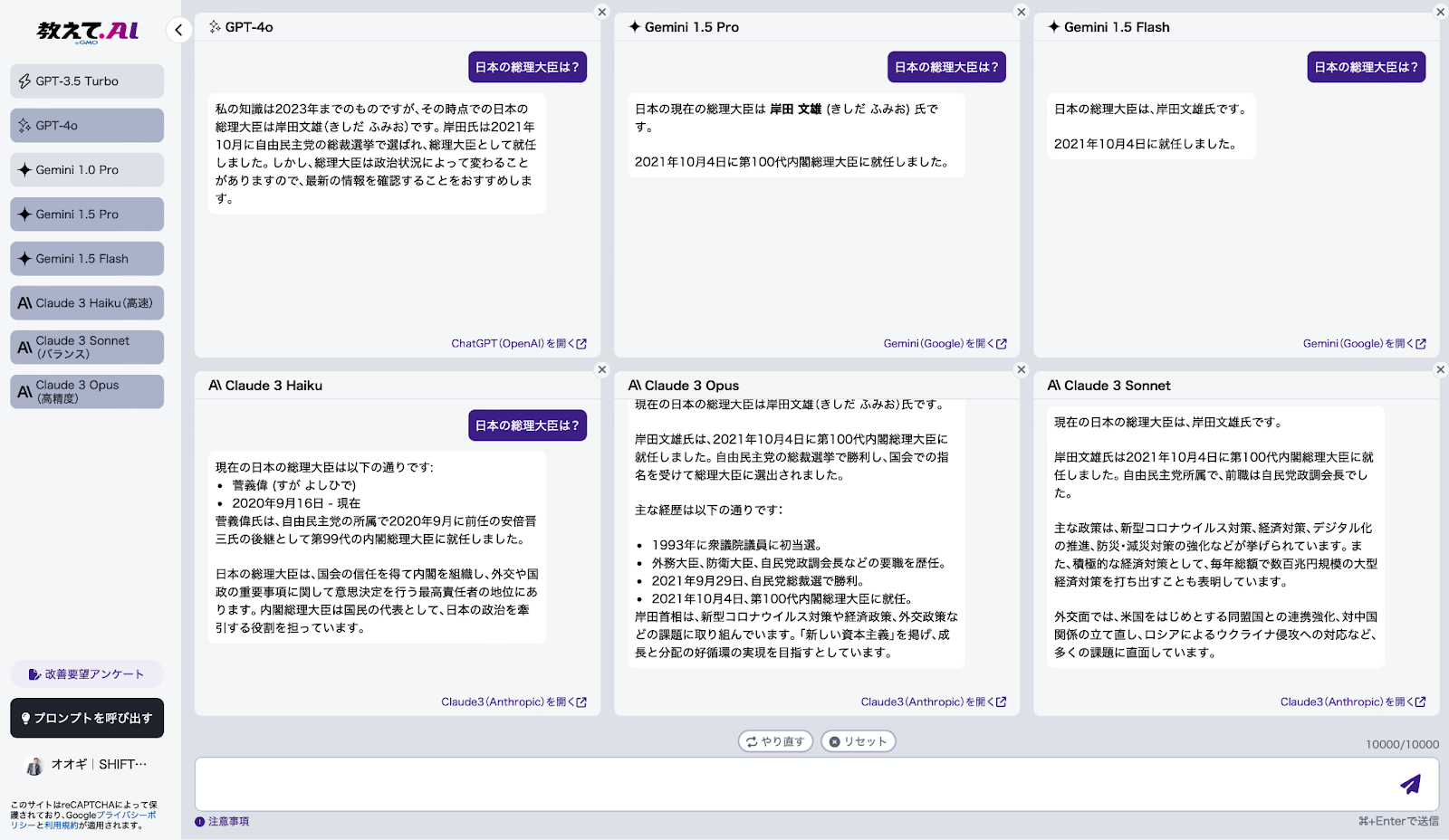Send the prompt with paper plane icon
Screen dimensions: 1449x840
(x=1410, y=784)
